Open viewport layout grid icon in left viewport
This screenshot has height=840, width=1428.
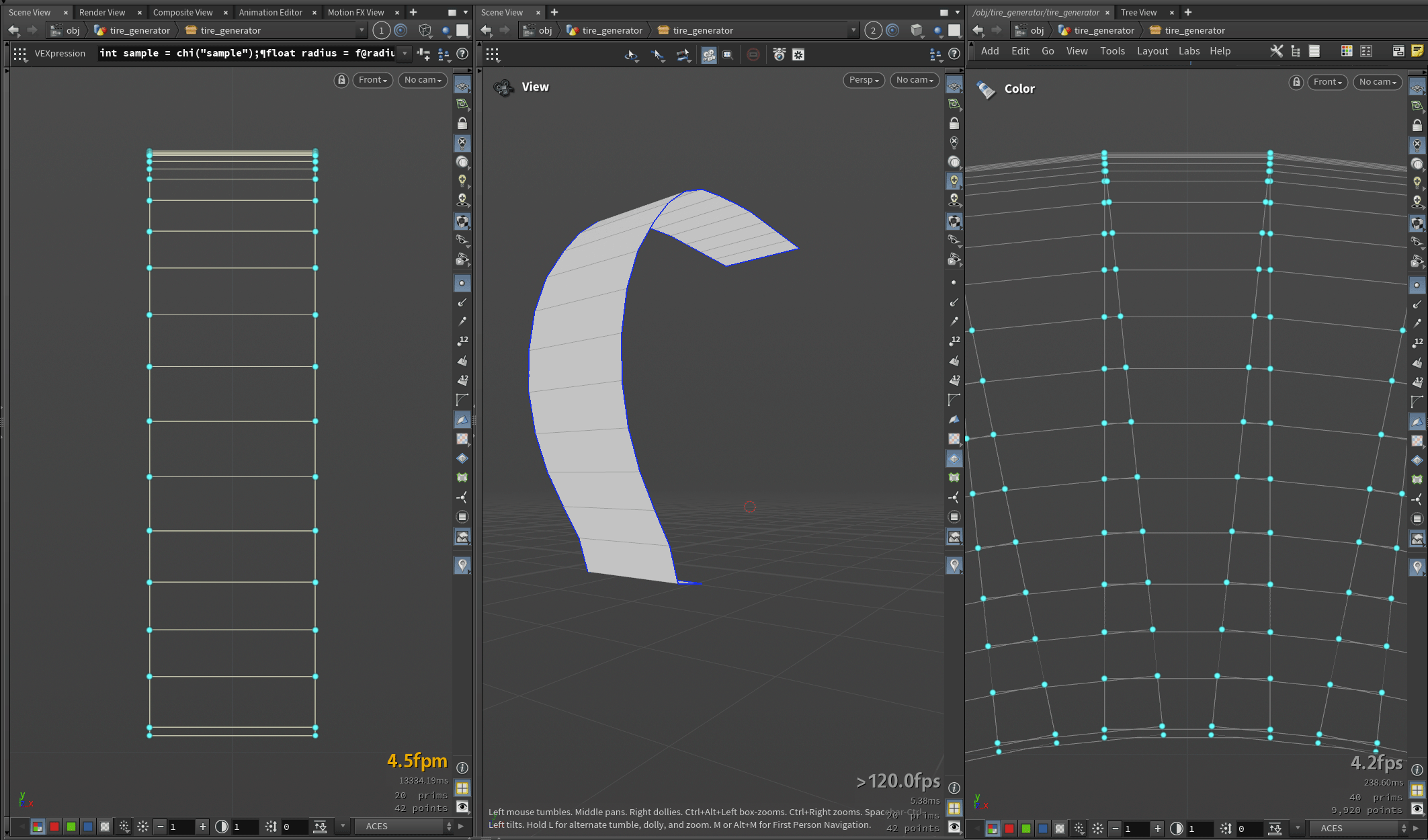pyautogui.click(x=462, y=788)
